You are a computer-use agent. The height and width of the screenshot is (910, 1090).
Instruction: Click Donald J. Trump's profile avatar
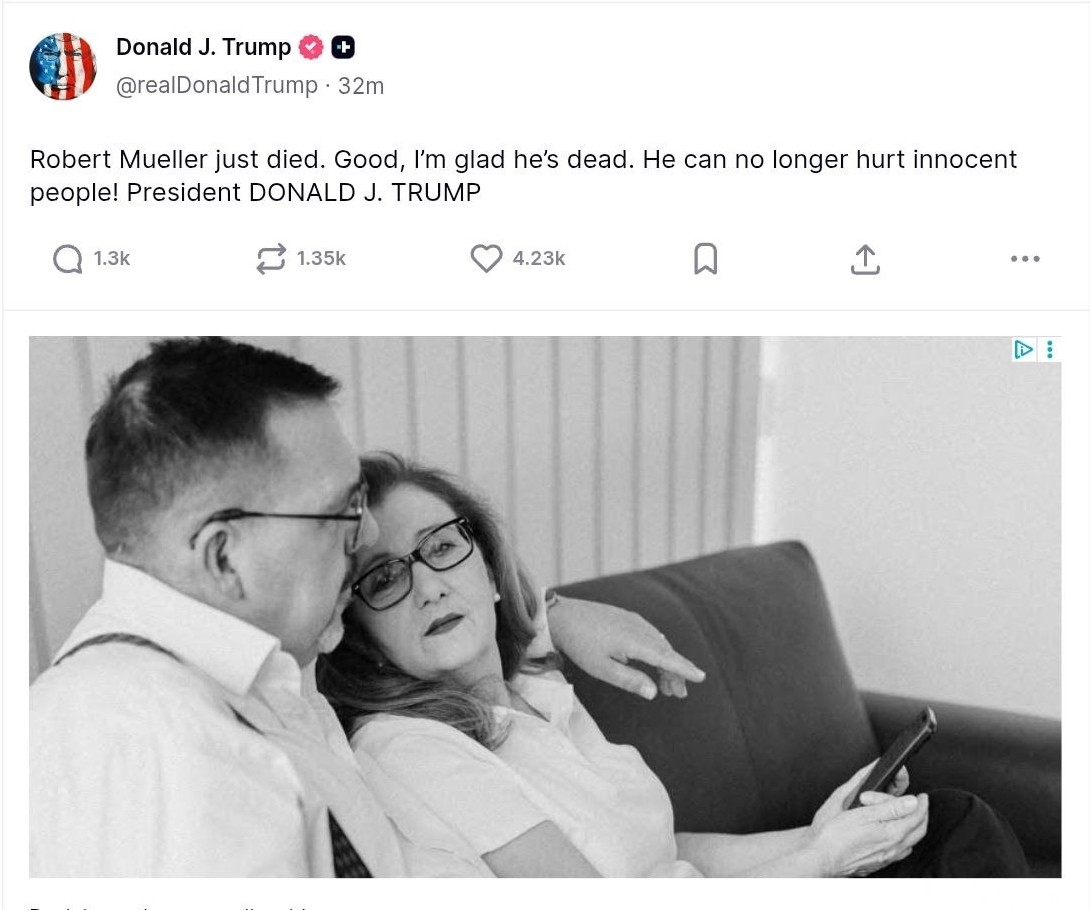click(x=63, y=65)
